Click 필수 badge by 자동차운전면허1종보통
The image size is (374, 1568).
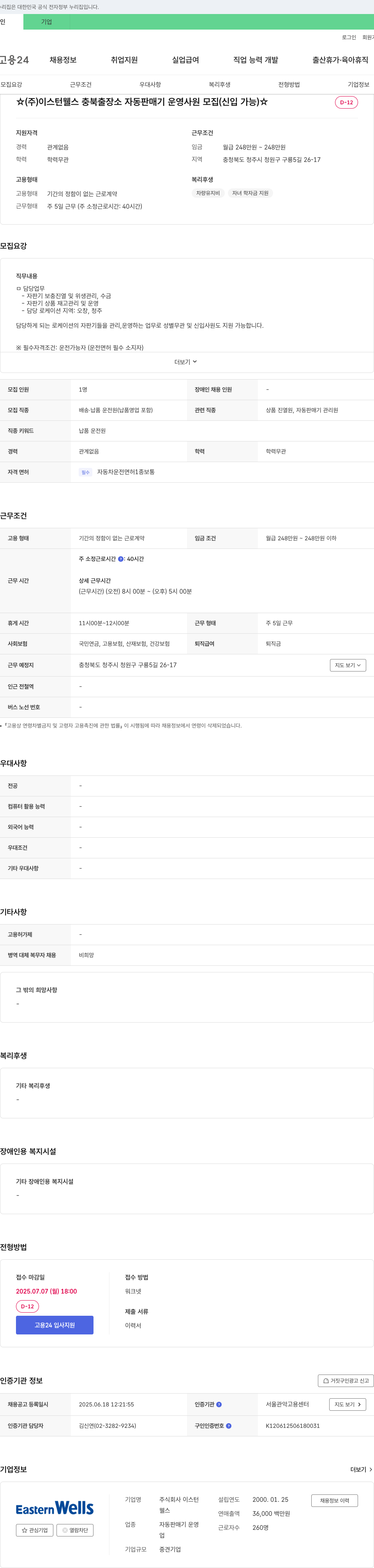[85, 472]
